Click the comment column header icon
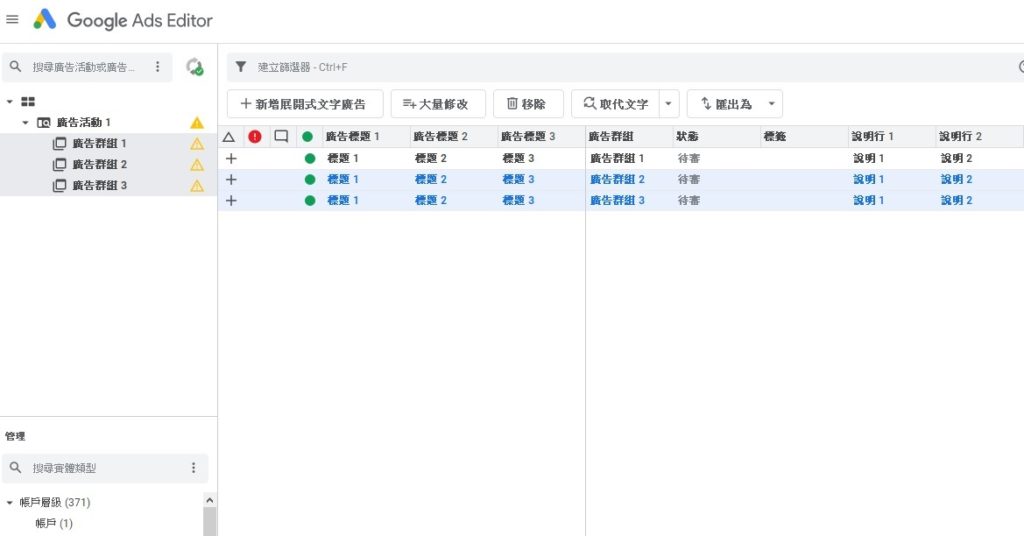The height and width of the screenshot is (536, 1024). tap(281, 137)
